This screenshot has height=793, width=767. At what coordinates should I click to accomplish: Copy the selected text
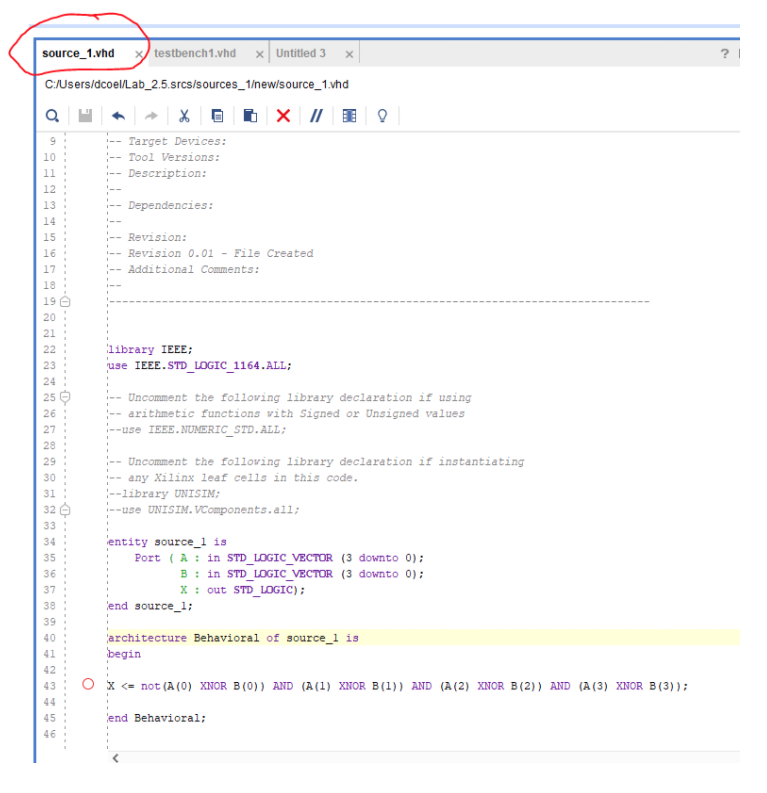(x=217, y=116)
